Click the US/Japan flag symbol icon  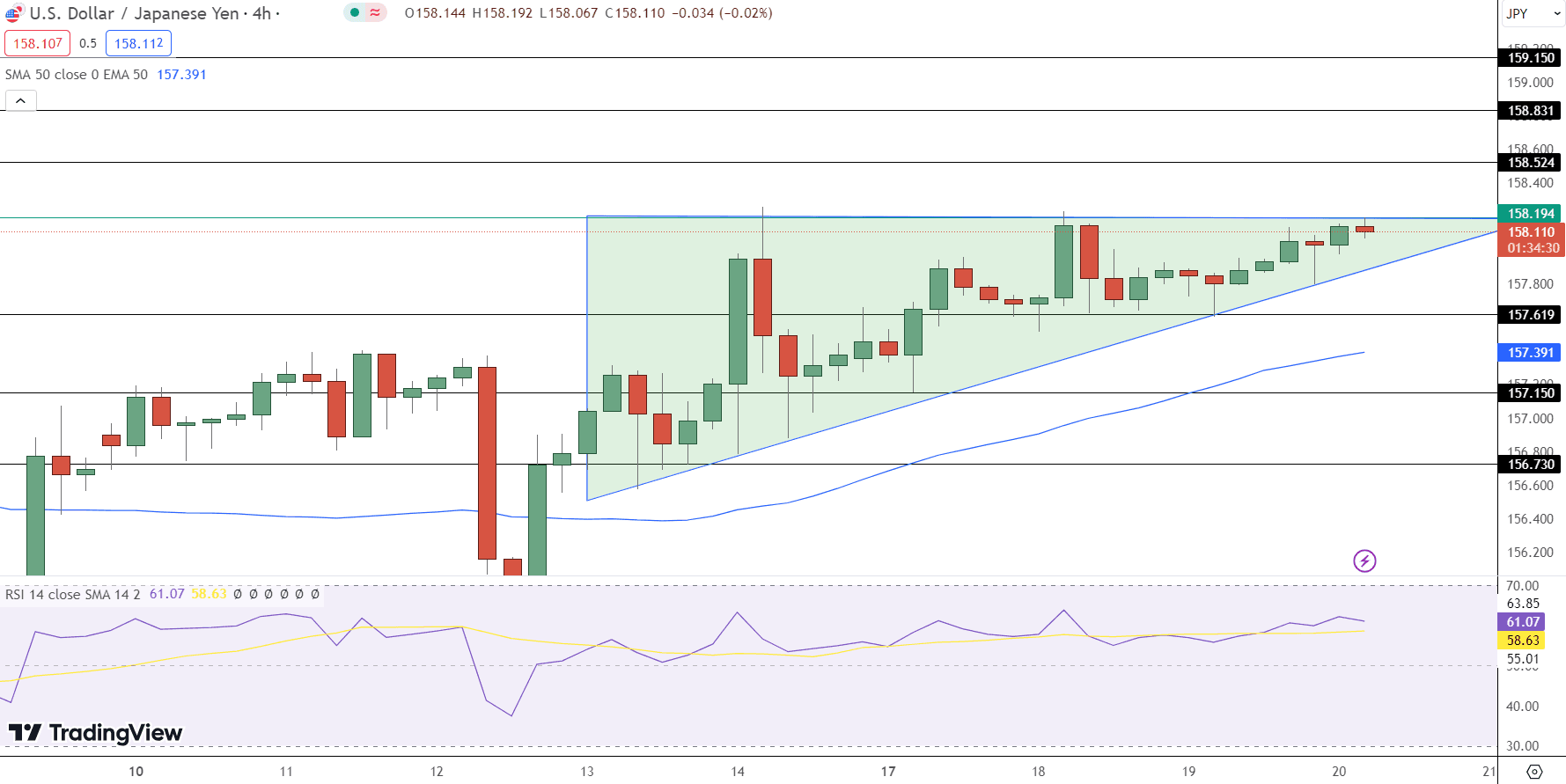(x=13, y=14)
